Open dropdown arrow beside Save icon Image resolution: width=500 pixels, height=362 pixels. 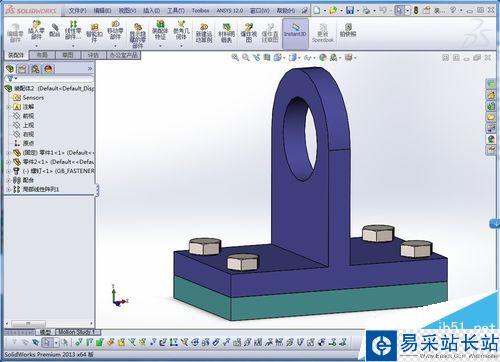pos(357,11)
